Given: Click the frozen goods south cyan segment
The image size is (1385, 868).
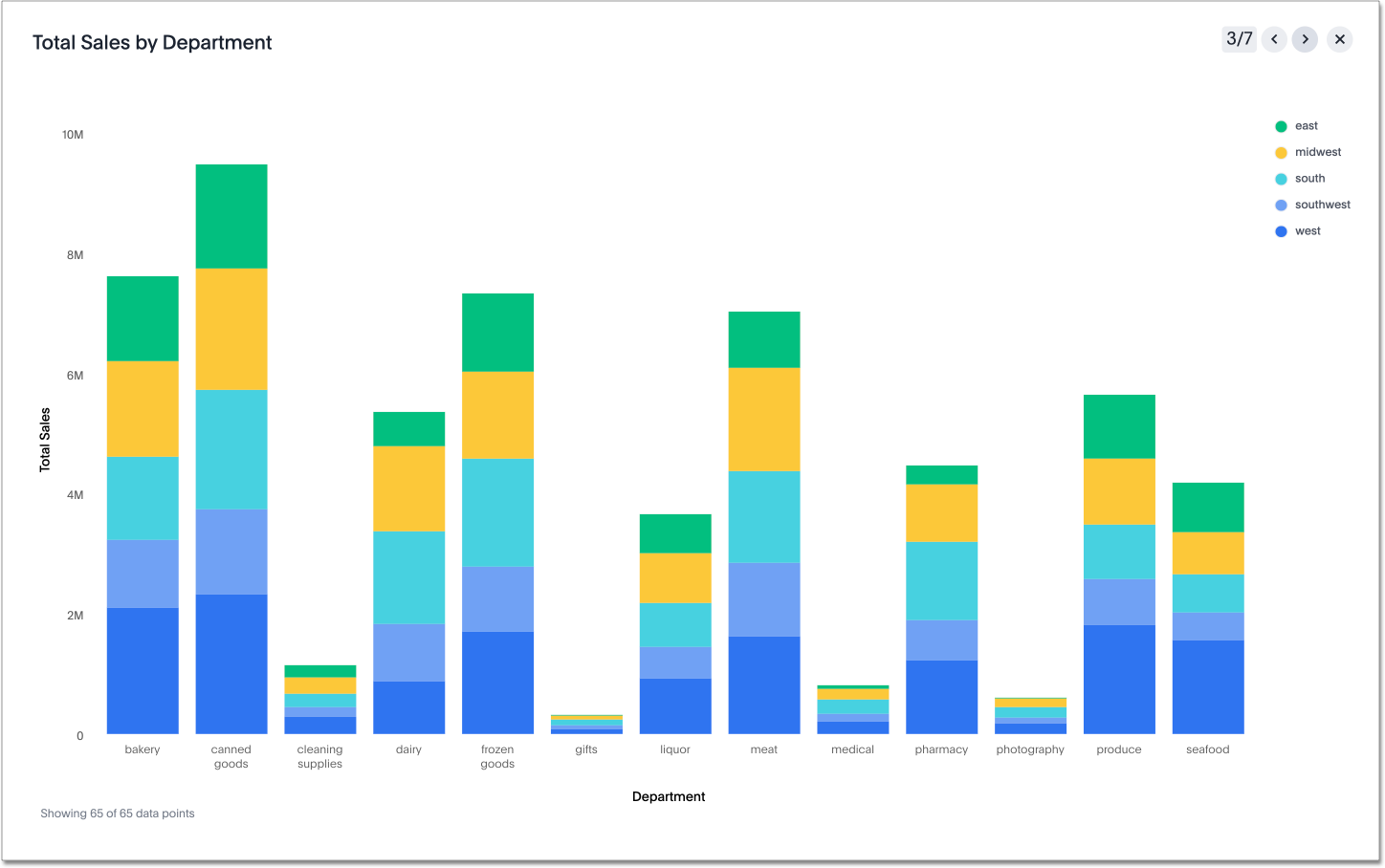Looking at the screenshot, I should [x=497, y=512].
